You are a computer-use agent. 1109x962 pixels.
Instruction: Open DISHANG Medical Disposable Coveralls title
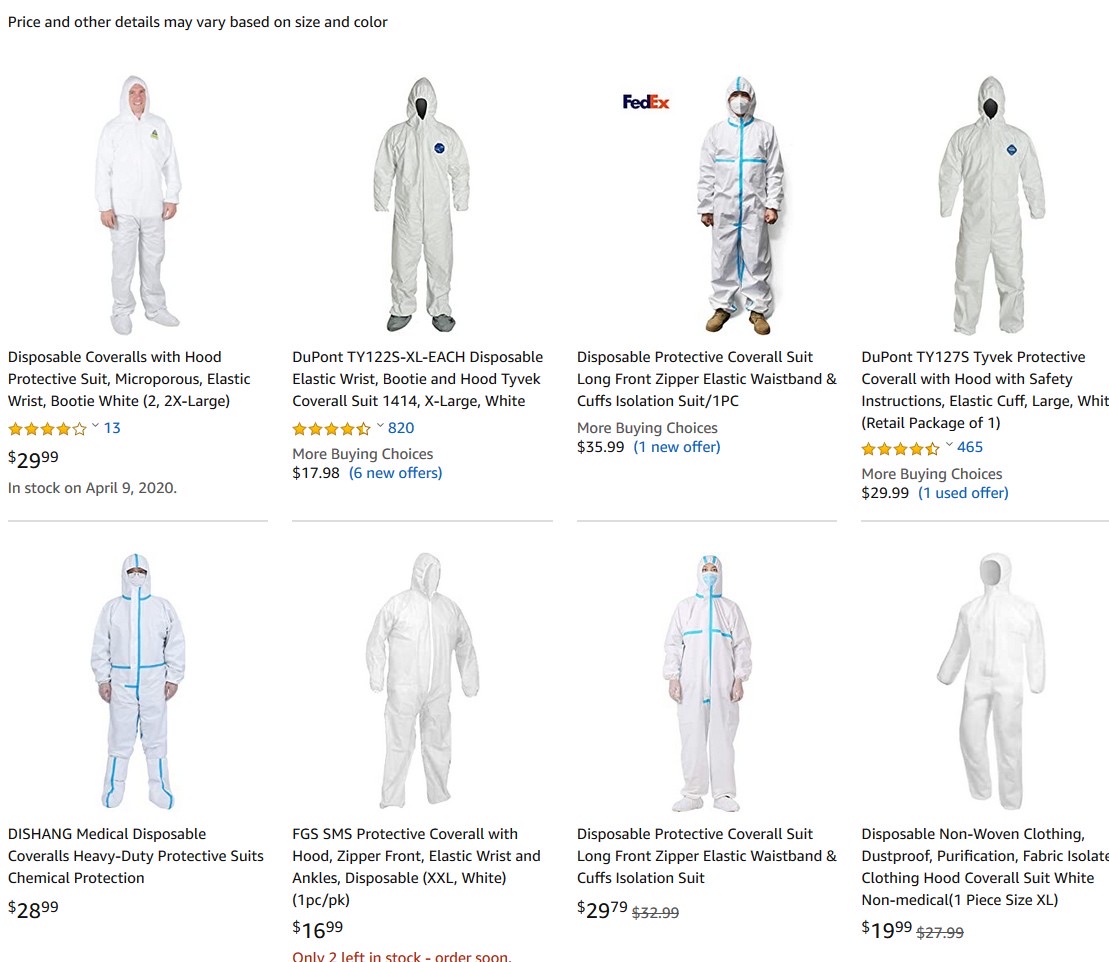(x=136, y=856)
